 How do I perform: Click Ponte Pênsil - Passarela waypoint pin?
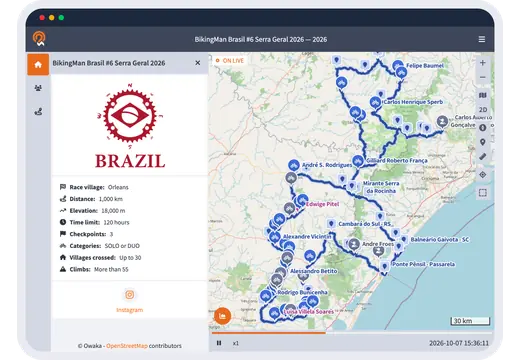coord(385,266)
